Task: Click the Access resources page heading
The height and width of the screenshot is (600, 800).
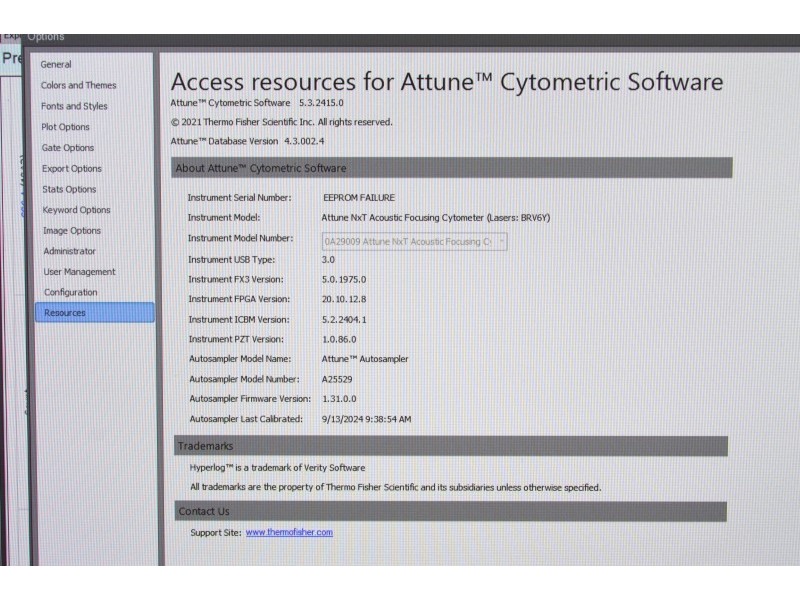Action: point(447,82)
